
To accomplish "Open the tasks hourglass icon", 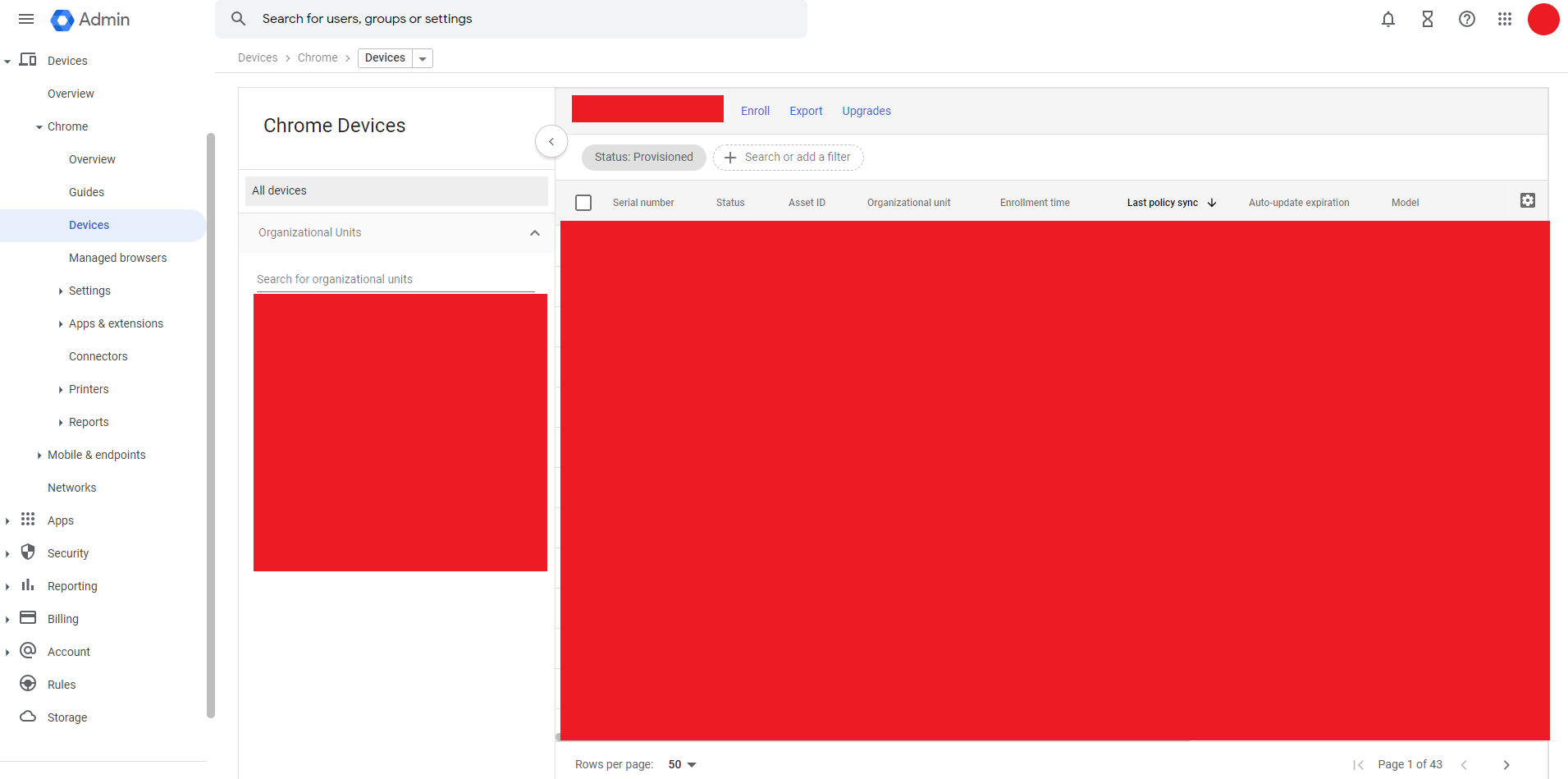I will coord(1427,19).
